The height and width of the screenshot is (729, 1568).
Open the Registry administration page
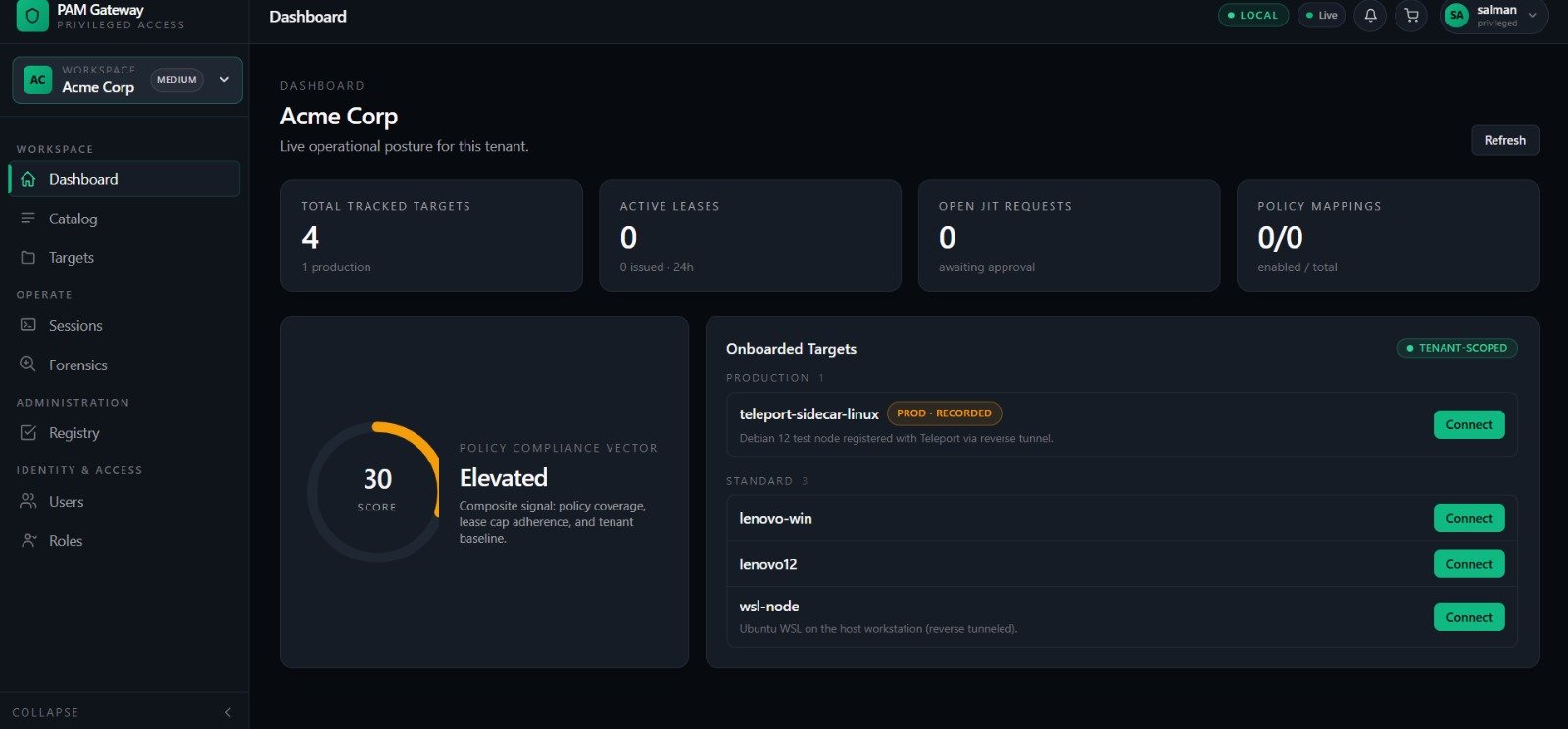click(124, 432)
